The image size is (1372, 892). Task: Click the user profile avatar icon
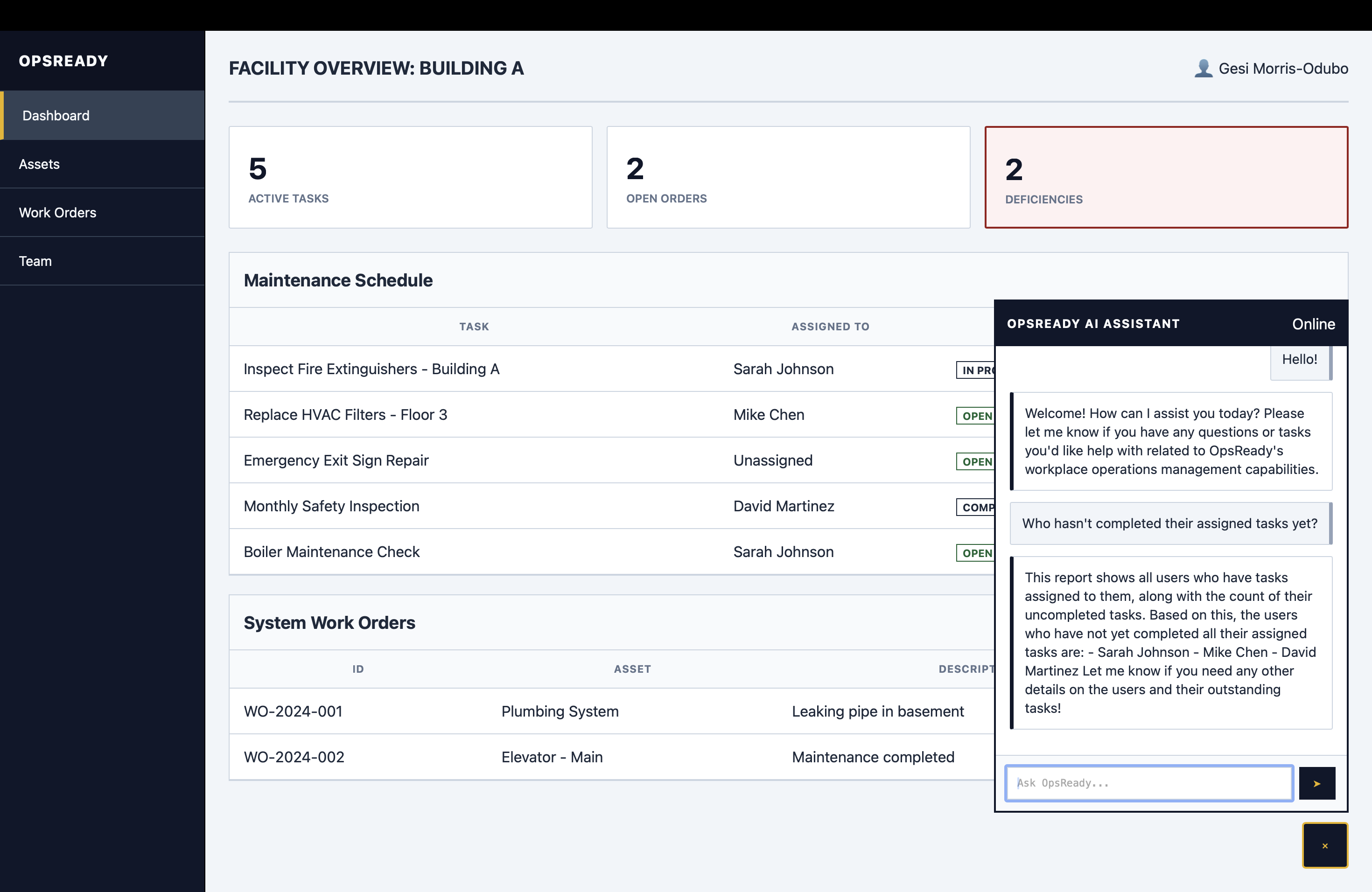click(1203, 69)
